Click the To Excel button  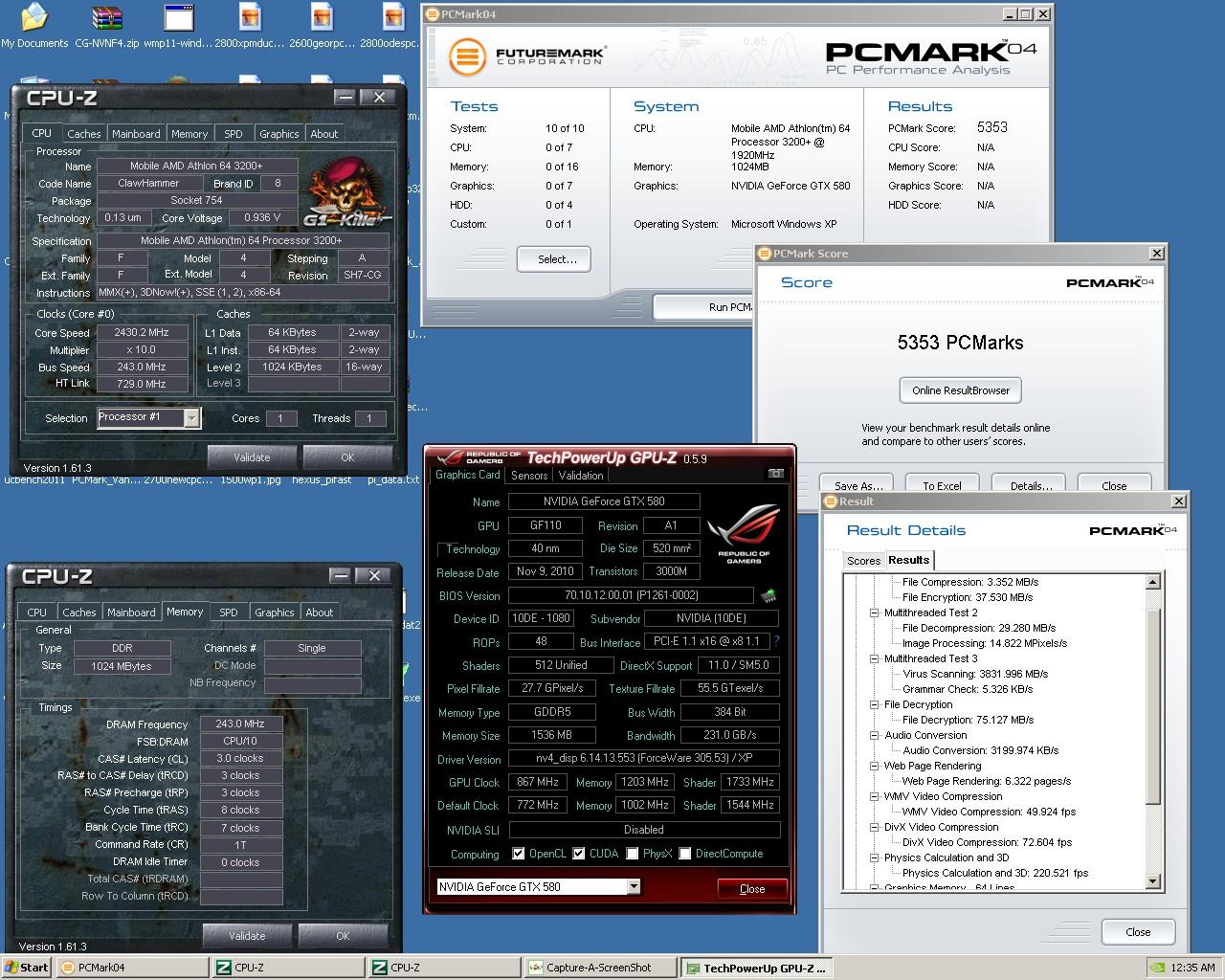pyautogui.click(x=942, y=484)
